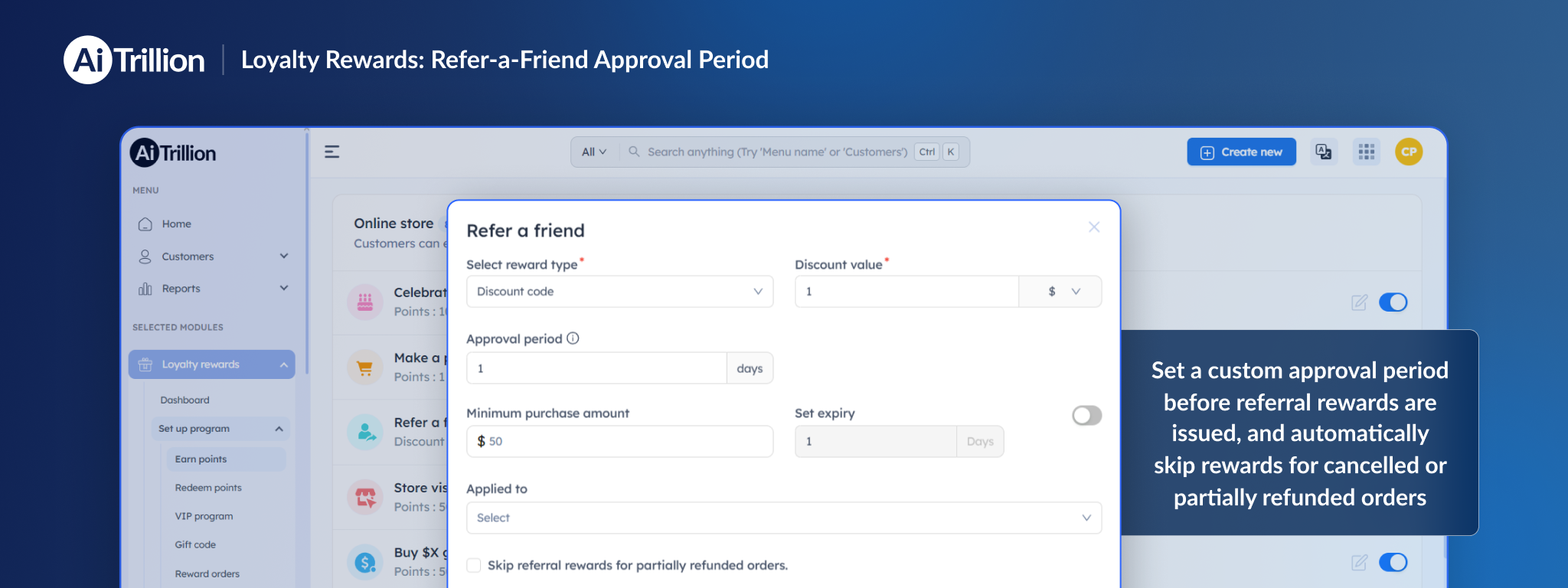Click the Refer a friend activity icon
Image resolution: width=1568 pixels, height=588 pixels.
(x=365, y=432)
